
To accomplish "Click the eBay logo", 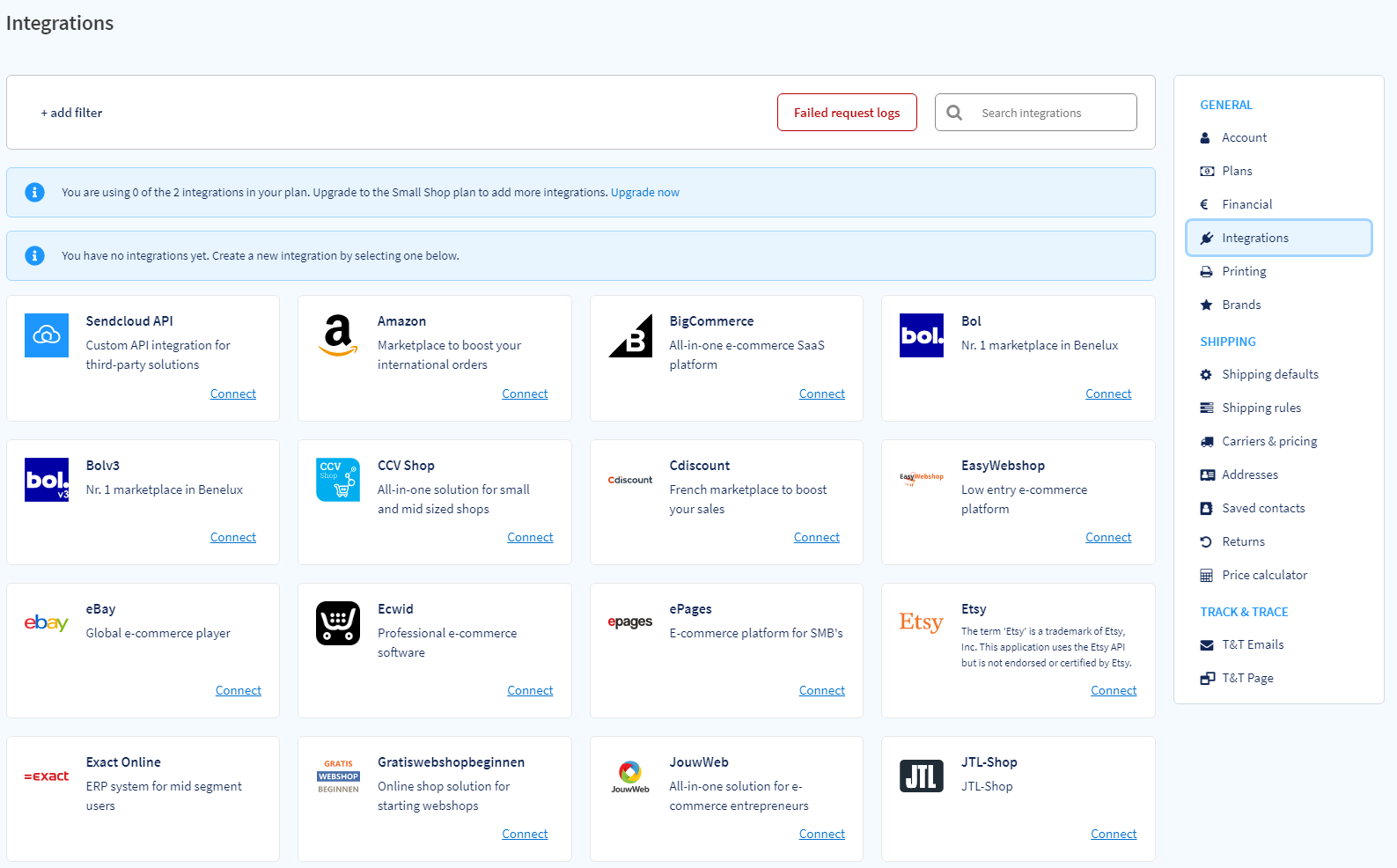I will coord(47,622).
